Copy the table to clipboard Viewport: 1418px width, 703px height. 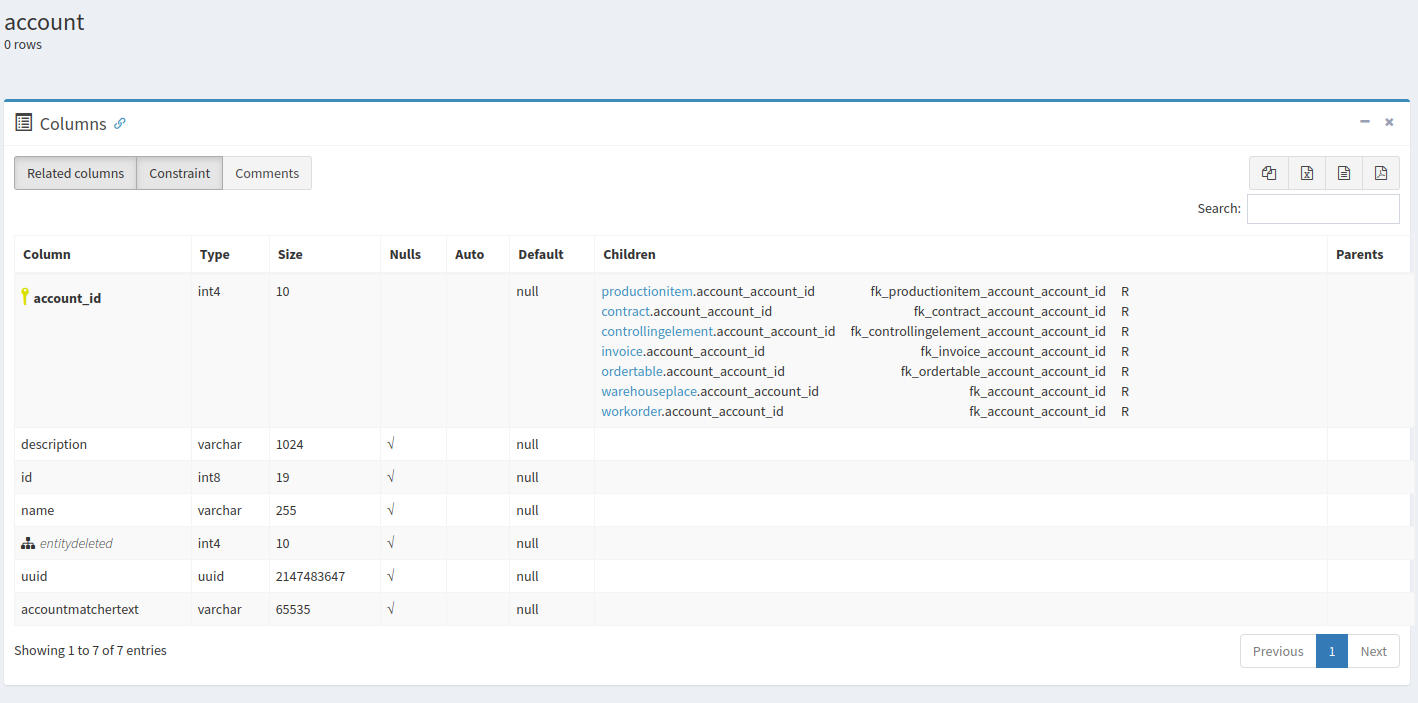coord(1269,173)
